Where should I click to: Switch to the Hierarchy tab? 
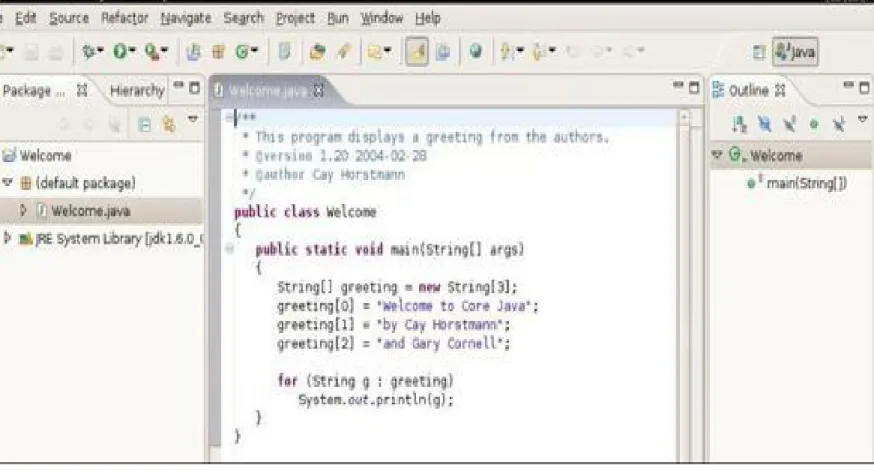(x=137, y=90)
